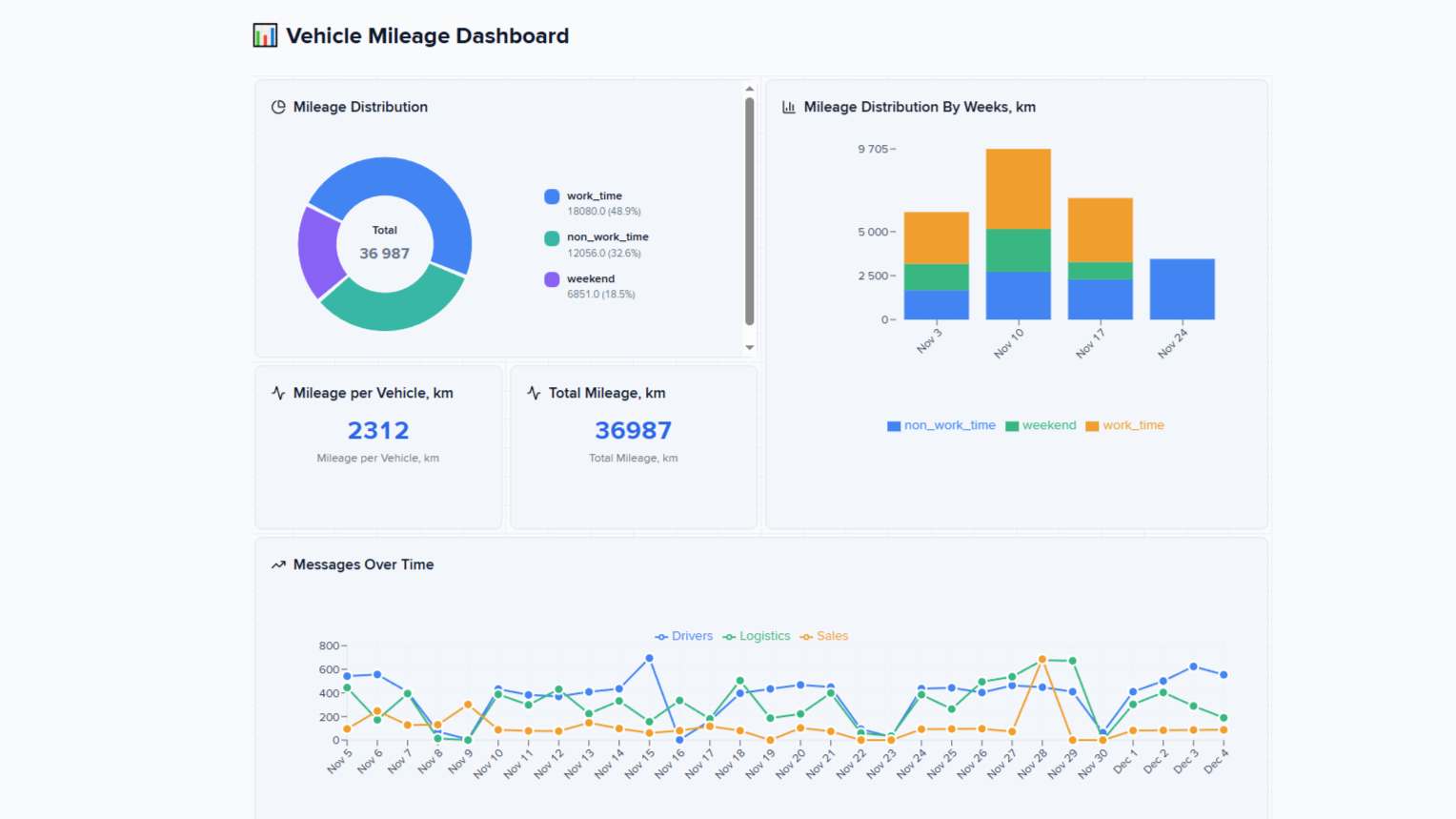Viewport: 1456px width, 819px height.
Task: Click the blue work_time dot in donut legend
Action: coord(550,195)
